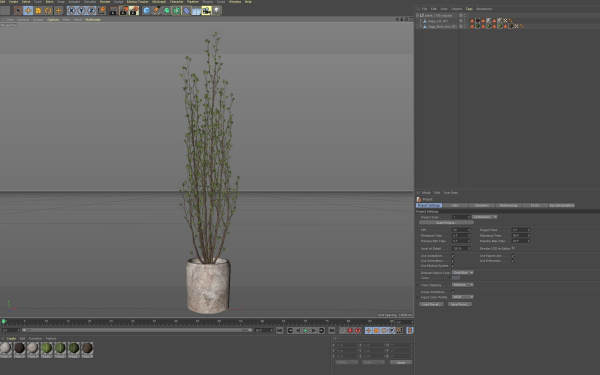The height and width of the screenshot is (375, 600).
Task: Switch to the Info tab
Action: pos(455,205)
